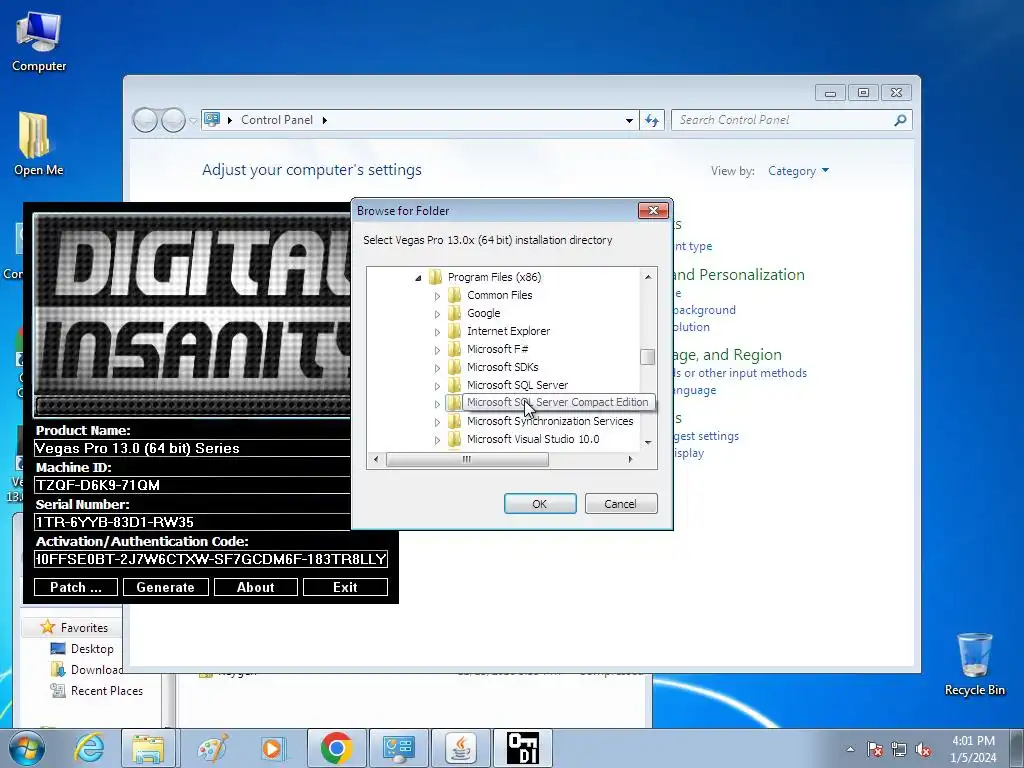
Task: Open the 'and Personalization' link in Control Panel
Action: pyautogui.click(x=739, y=274)
